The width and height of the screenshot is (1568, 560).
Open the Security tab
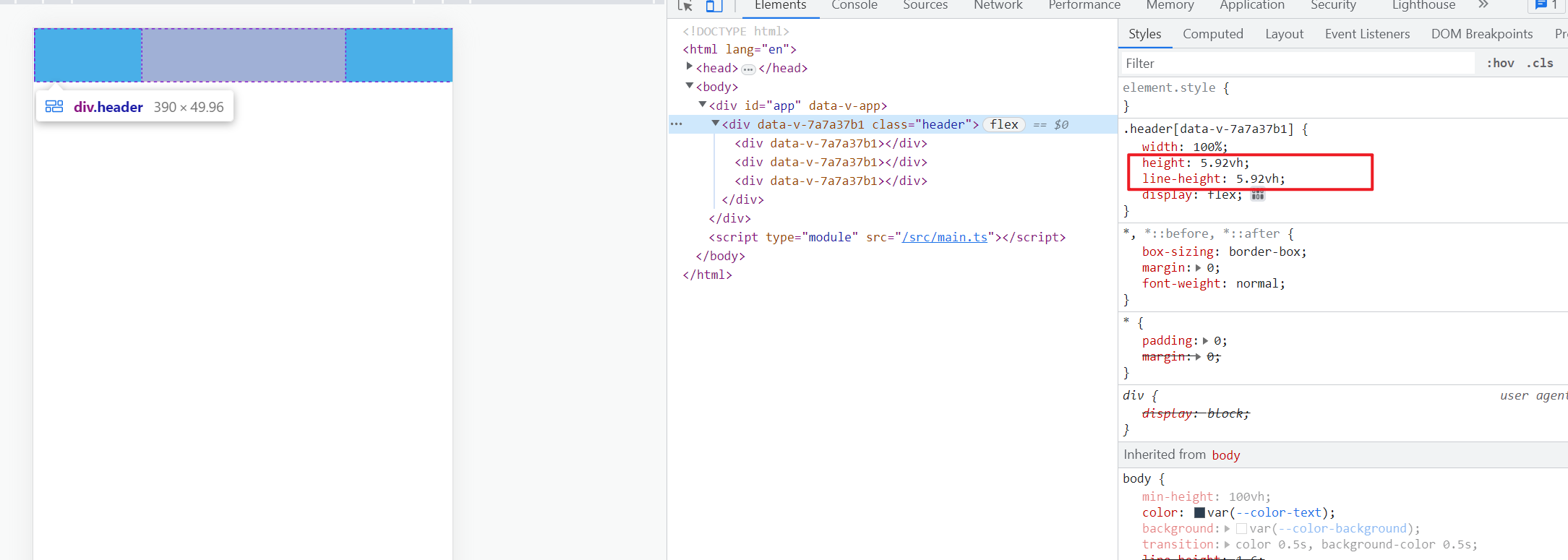[1333, 6]
